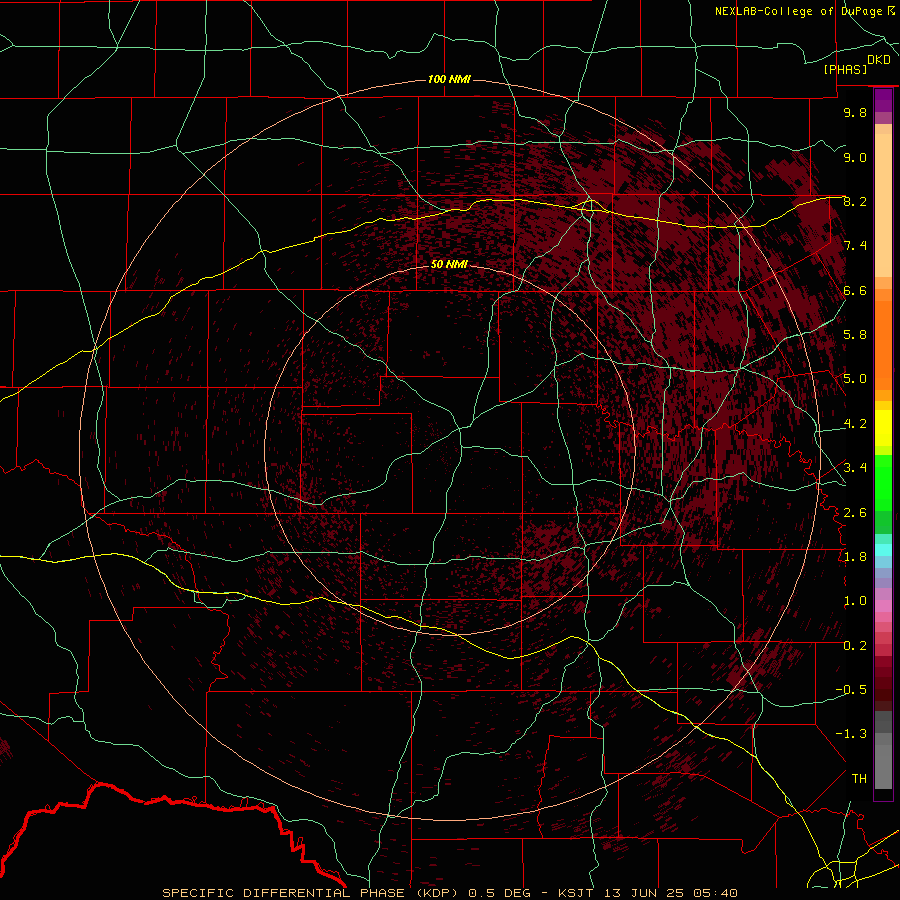Pick the bright orange band on the color bar
The image size is (900, 900).
point(883,344)
